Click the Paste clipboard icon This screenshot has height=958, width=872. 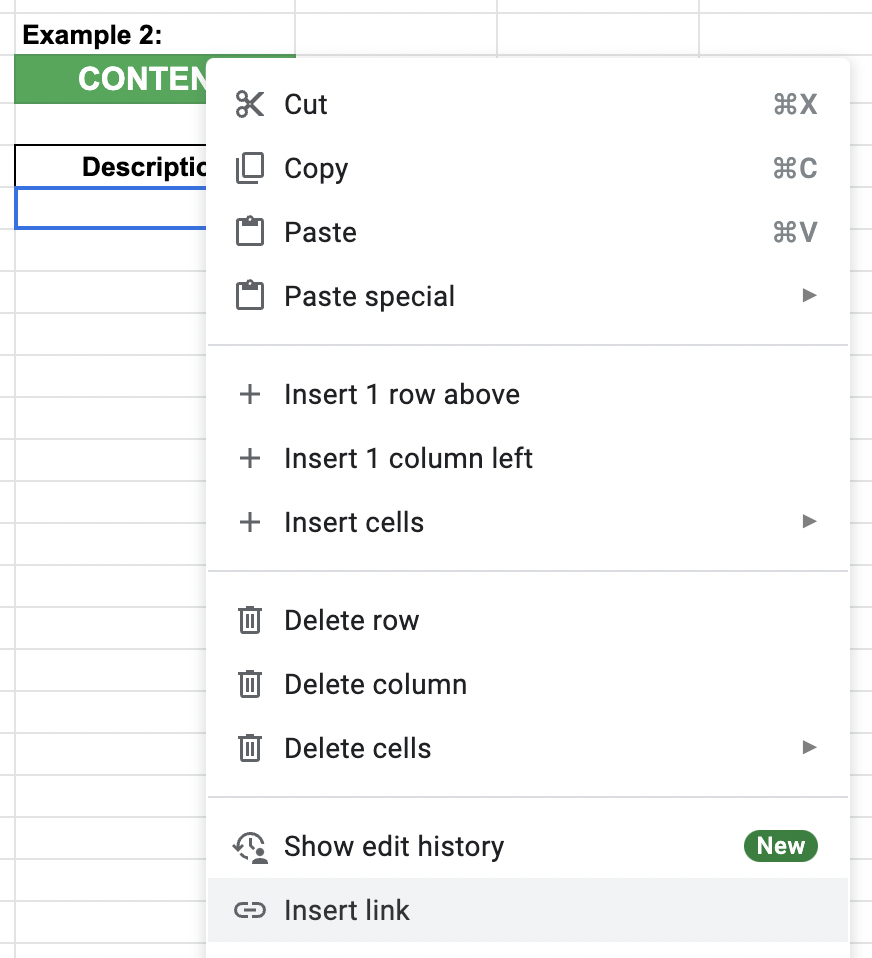point(249,232)
